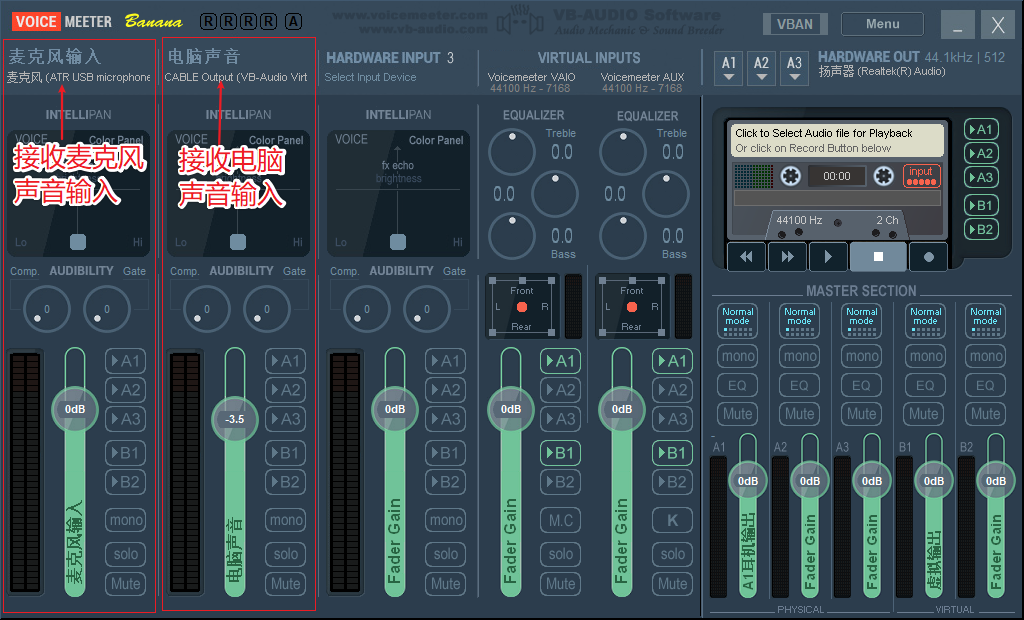Switch A1 bus Normal mode button
This screenshot has width=1024, height=620.
point(737,320)
